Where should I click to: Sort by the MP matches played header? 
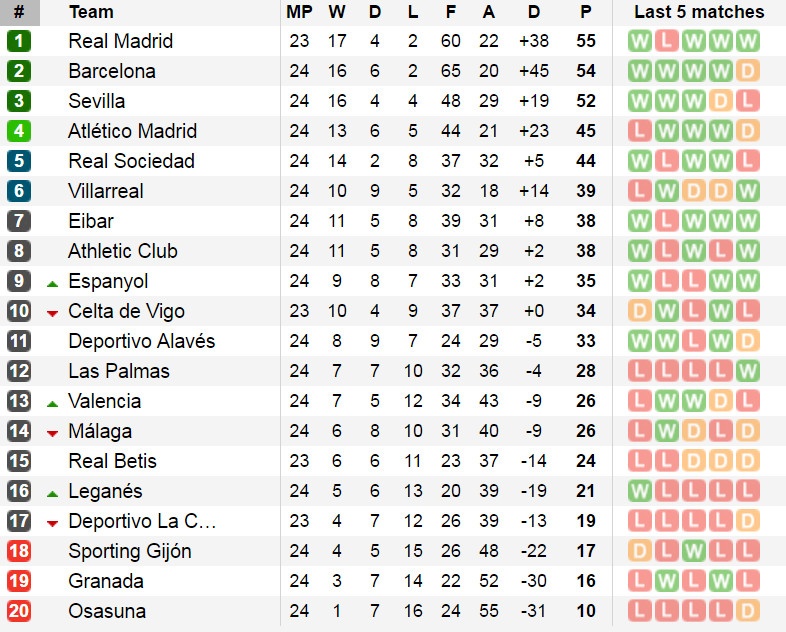(299, 12)
